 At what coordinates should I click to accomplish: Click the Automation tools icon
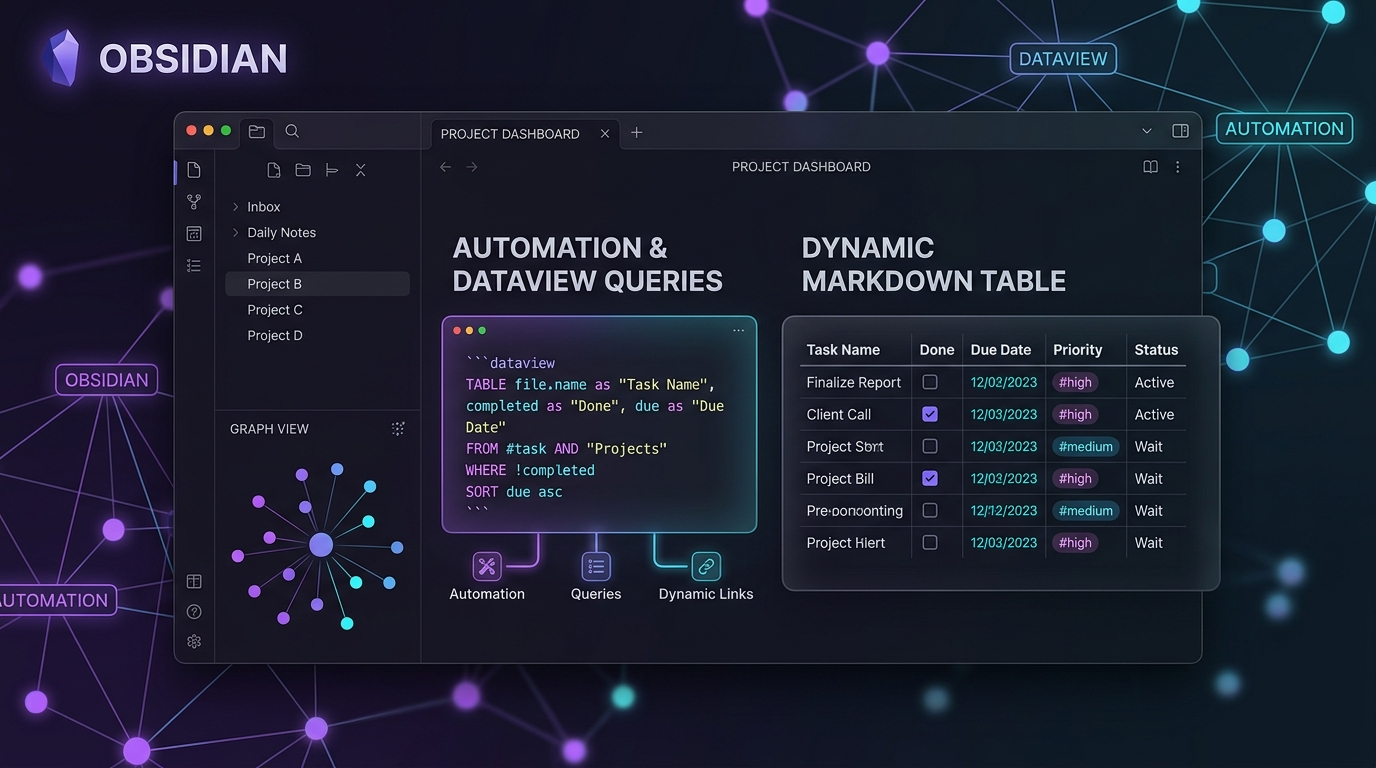[487, 567]
